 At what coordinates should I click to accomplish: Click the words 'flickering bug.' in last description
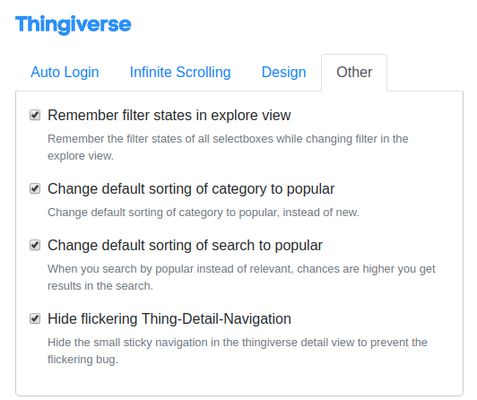83,360
